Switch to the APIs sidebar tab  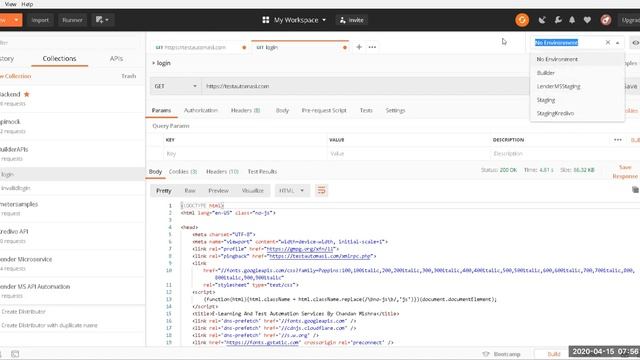(x=116, y=59)
